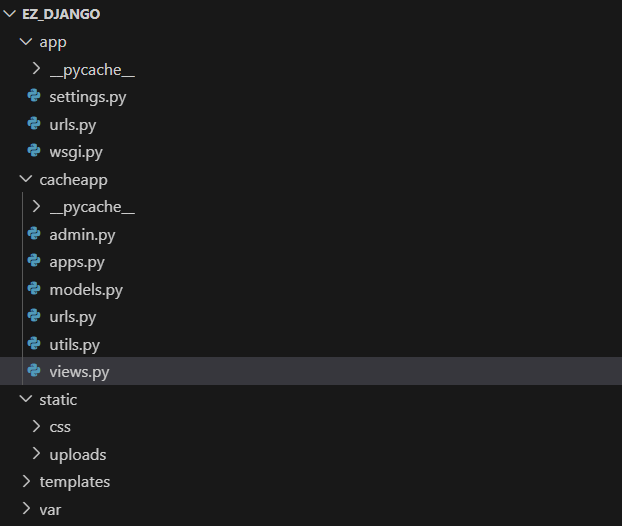Expand the templates folder chevron

tap(26, 482)
